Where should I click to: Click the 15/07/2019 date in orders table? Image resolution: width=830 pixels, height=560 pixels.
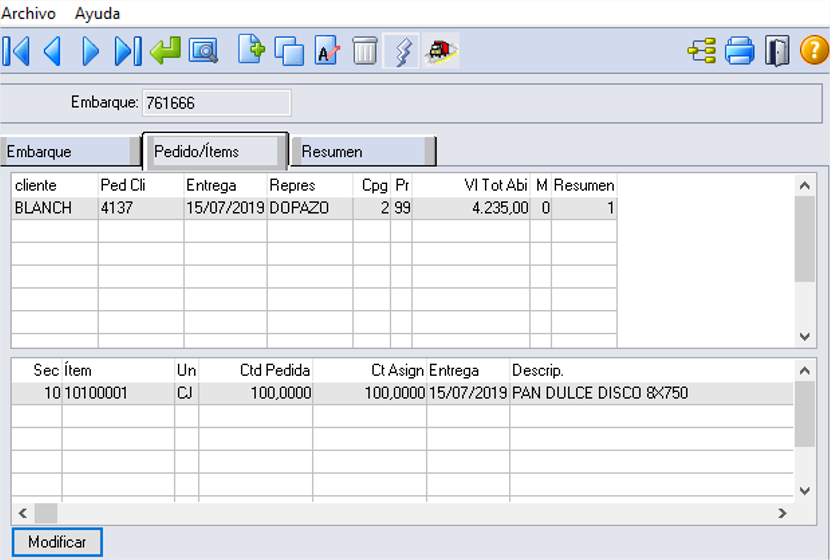click(225, 208)
